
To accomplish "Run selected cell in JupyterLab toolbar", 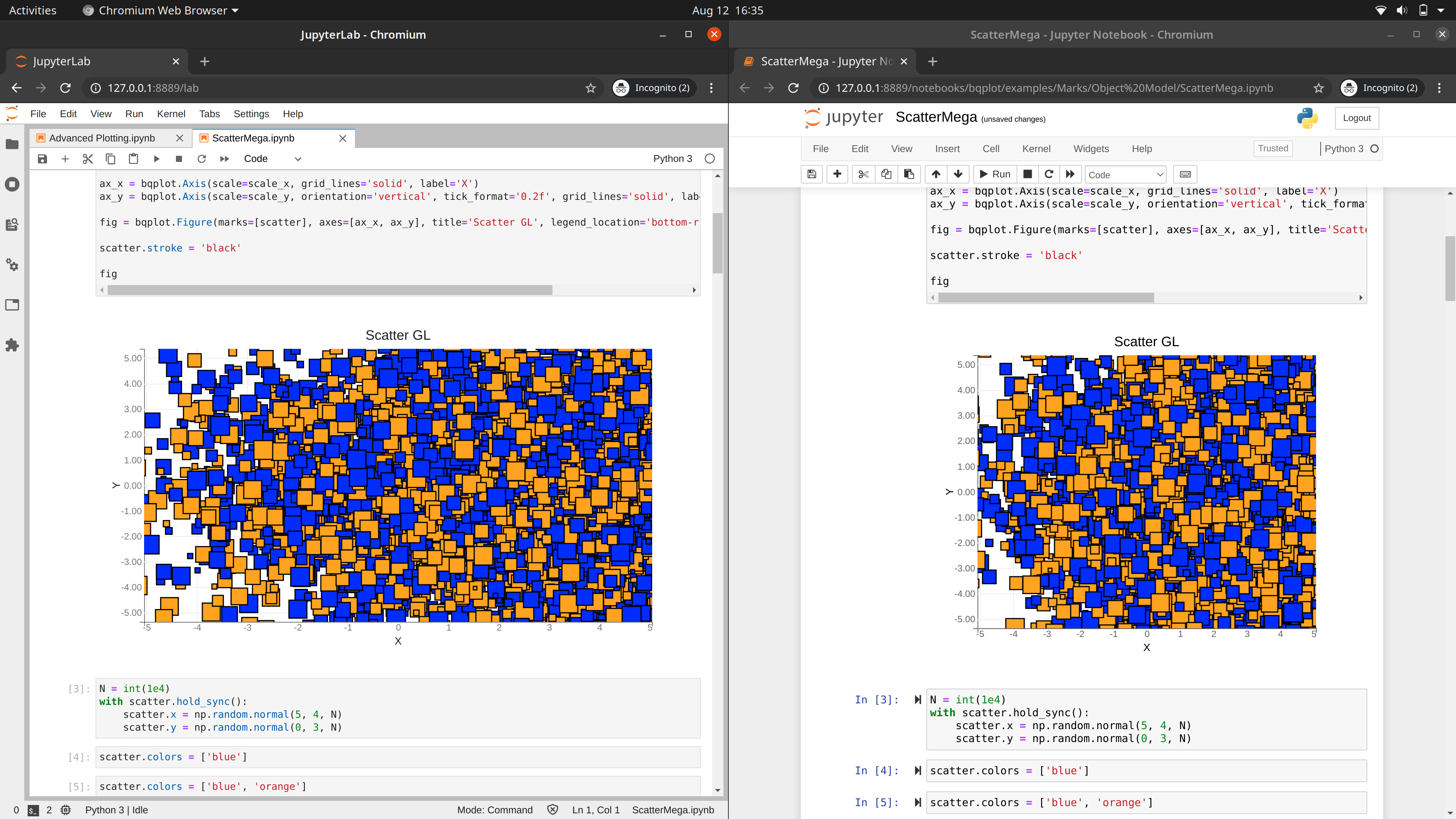I will 157,159.
